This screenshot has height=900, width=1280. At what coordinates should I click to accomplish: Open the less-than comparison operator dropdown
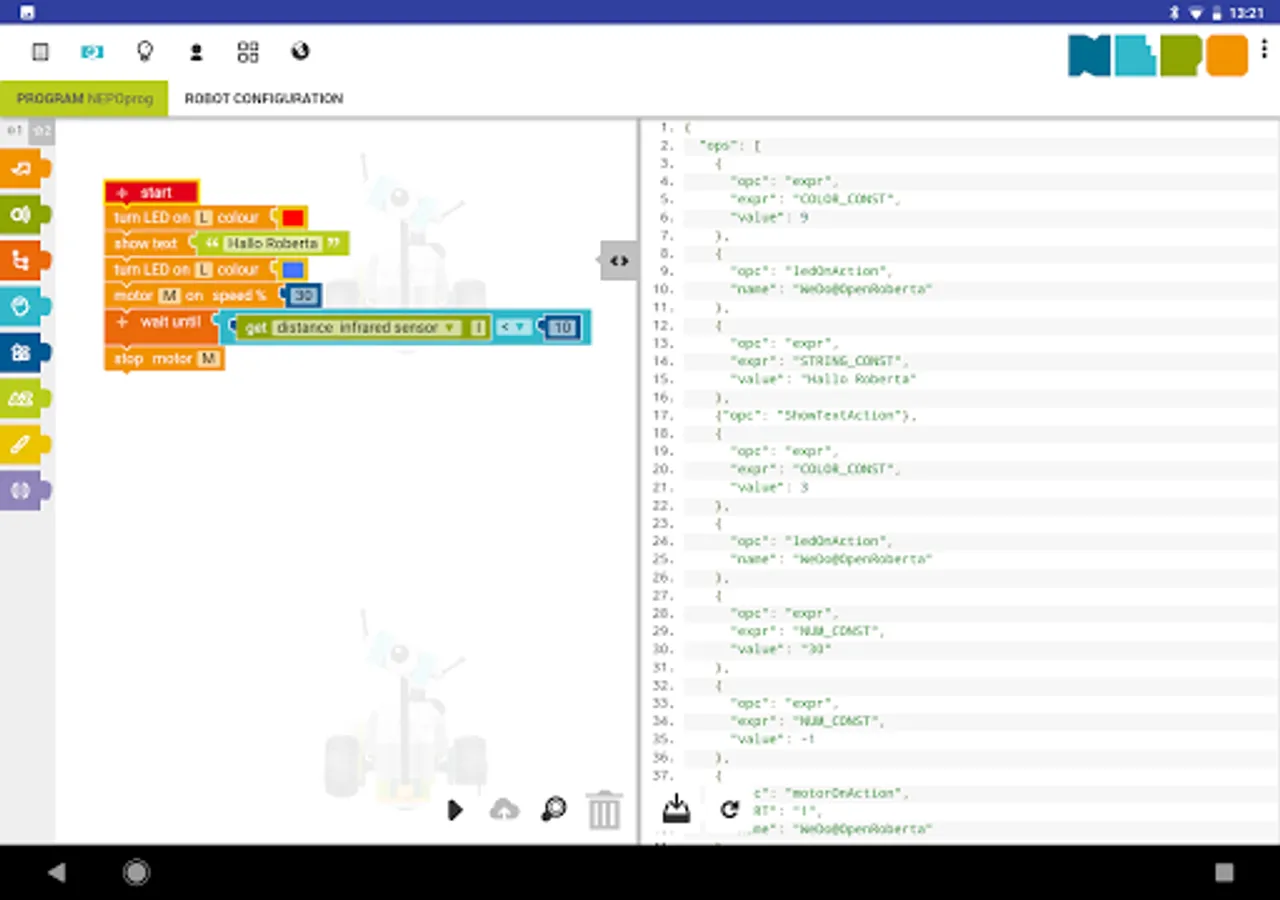coord(512,327)
